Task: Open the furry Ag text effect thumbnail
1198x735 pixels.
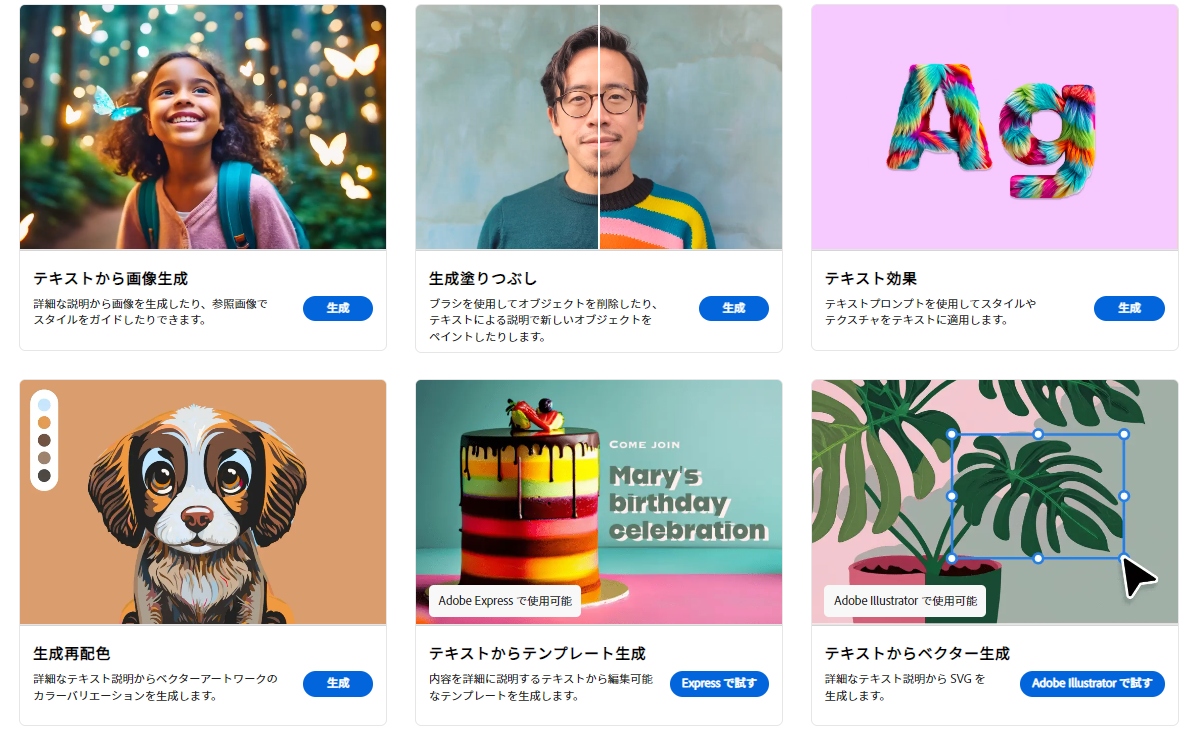Action: click(x=995, y=127)
